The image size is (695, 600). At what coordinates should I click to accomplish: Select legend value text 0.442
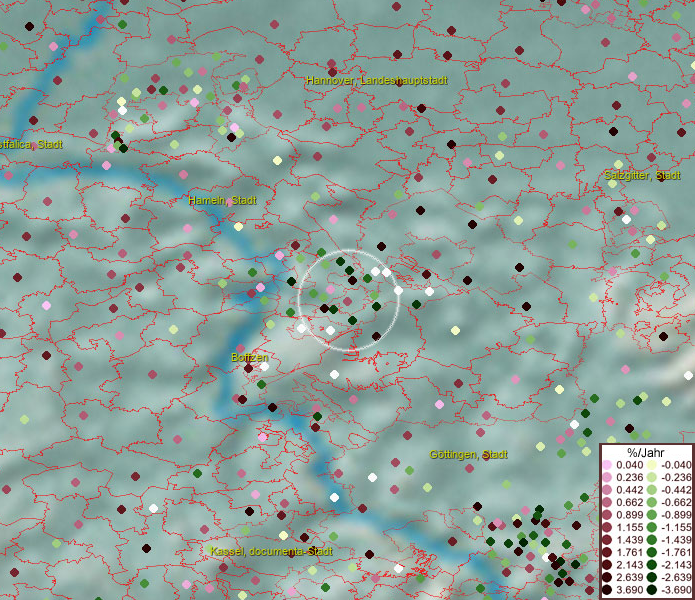tap(629, 490)
